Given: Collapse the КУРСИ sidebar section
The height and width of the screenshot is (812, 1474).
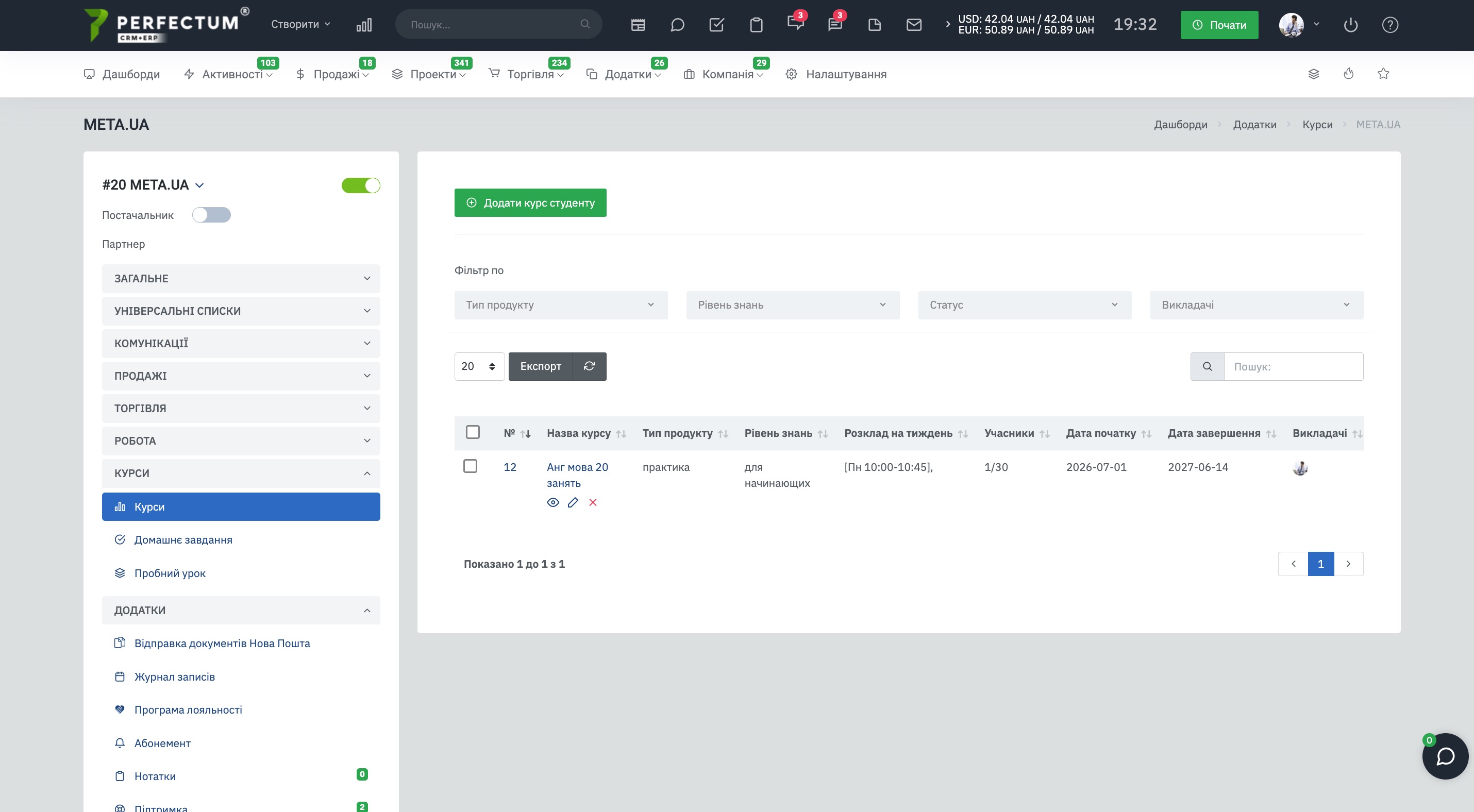Looking at the screenshot, I should 241,473.
